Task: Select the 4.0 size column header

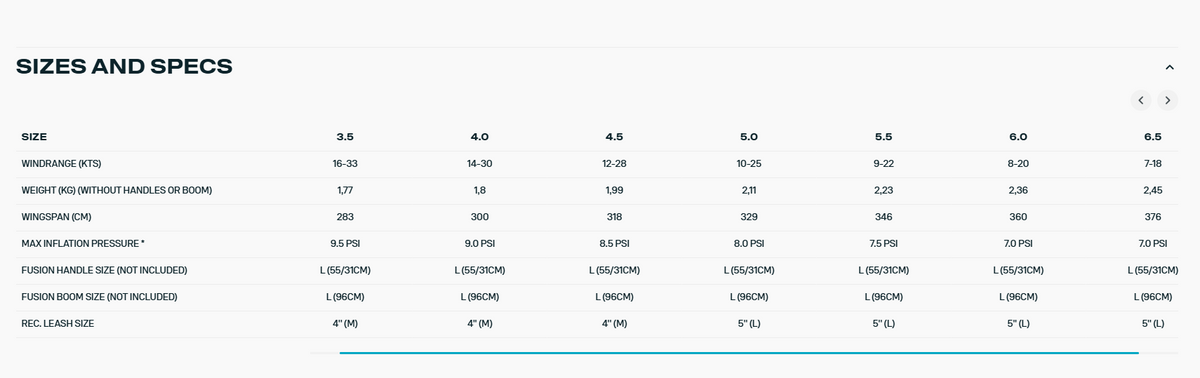Action: [479, 136]
